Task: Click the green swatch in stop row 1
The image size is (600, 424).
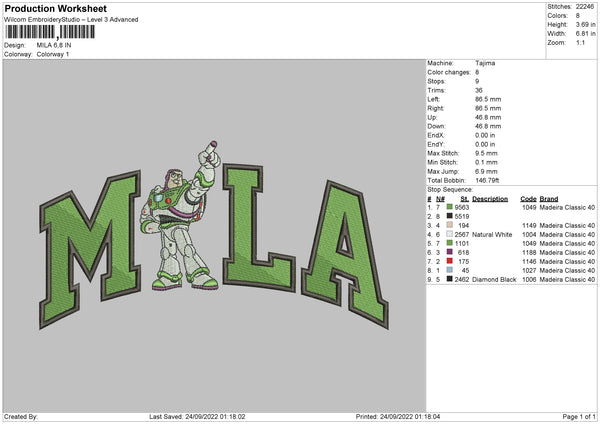Action: pyautogui.click(x=449, y=207)
